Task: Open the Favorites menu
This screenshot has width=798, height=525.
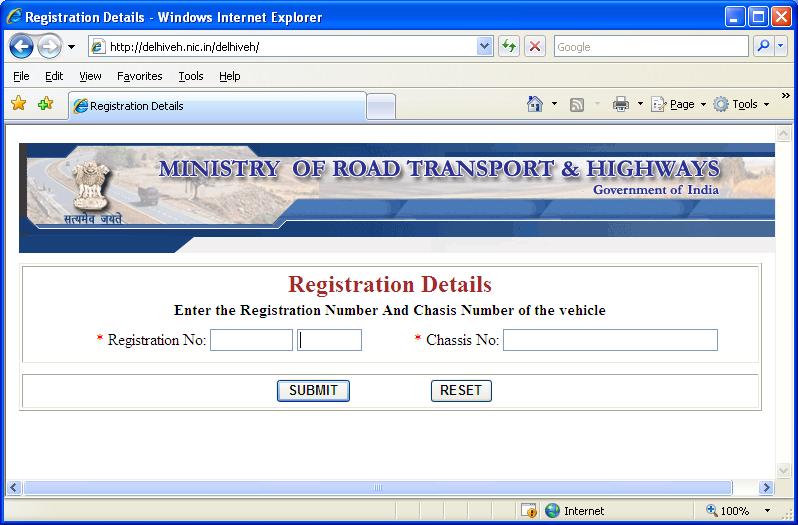Action: click(x=139, y=76)
